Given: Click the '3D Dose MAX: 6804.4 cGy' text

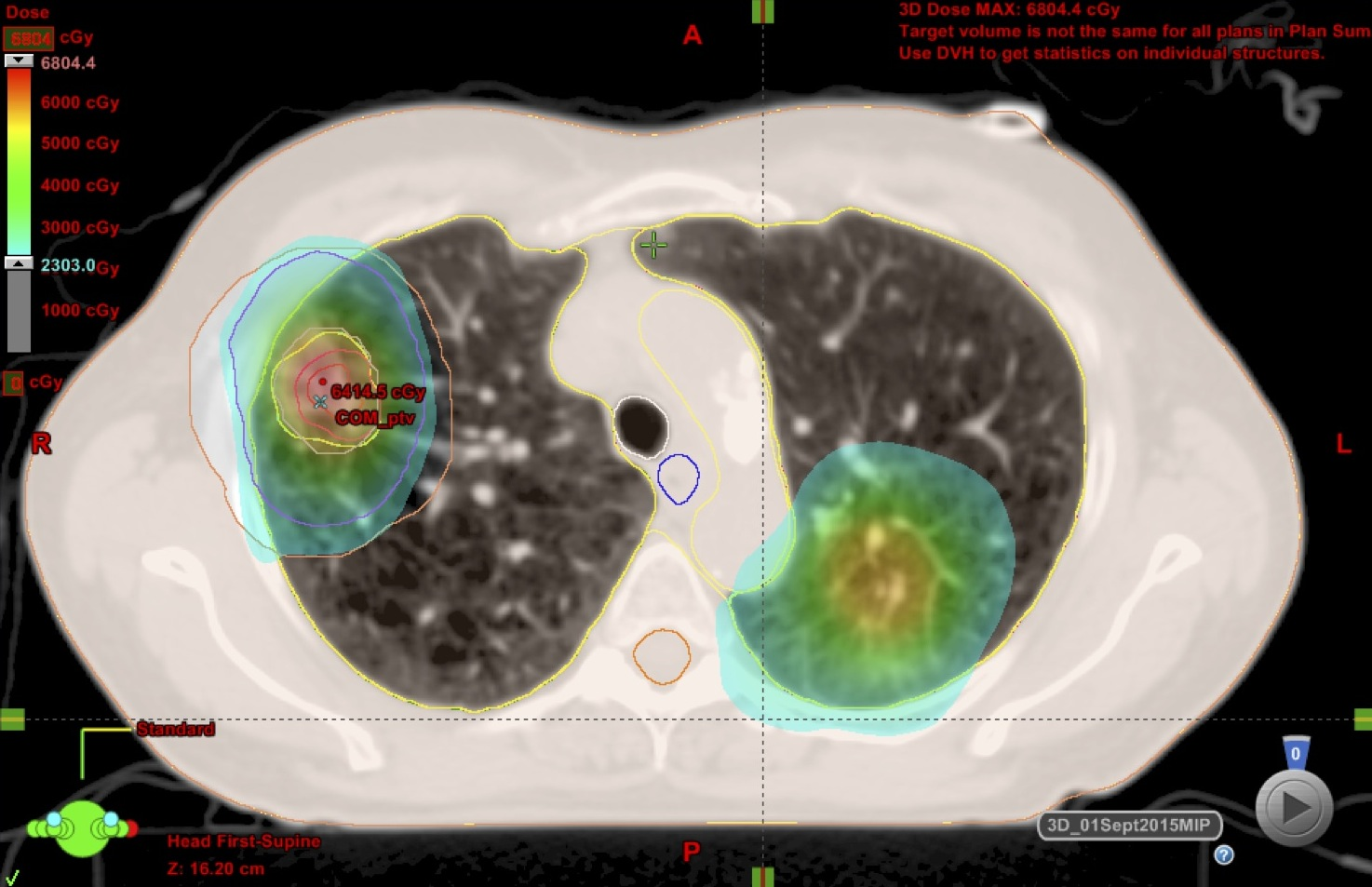Looking at the screenshot, I should click(1009, 10).
